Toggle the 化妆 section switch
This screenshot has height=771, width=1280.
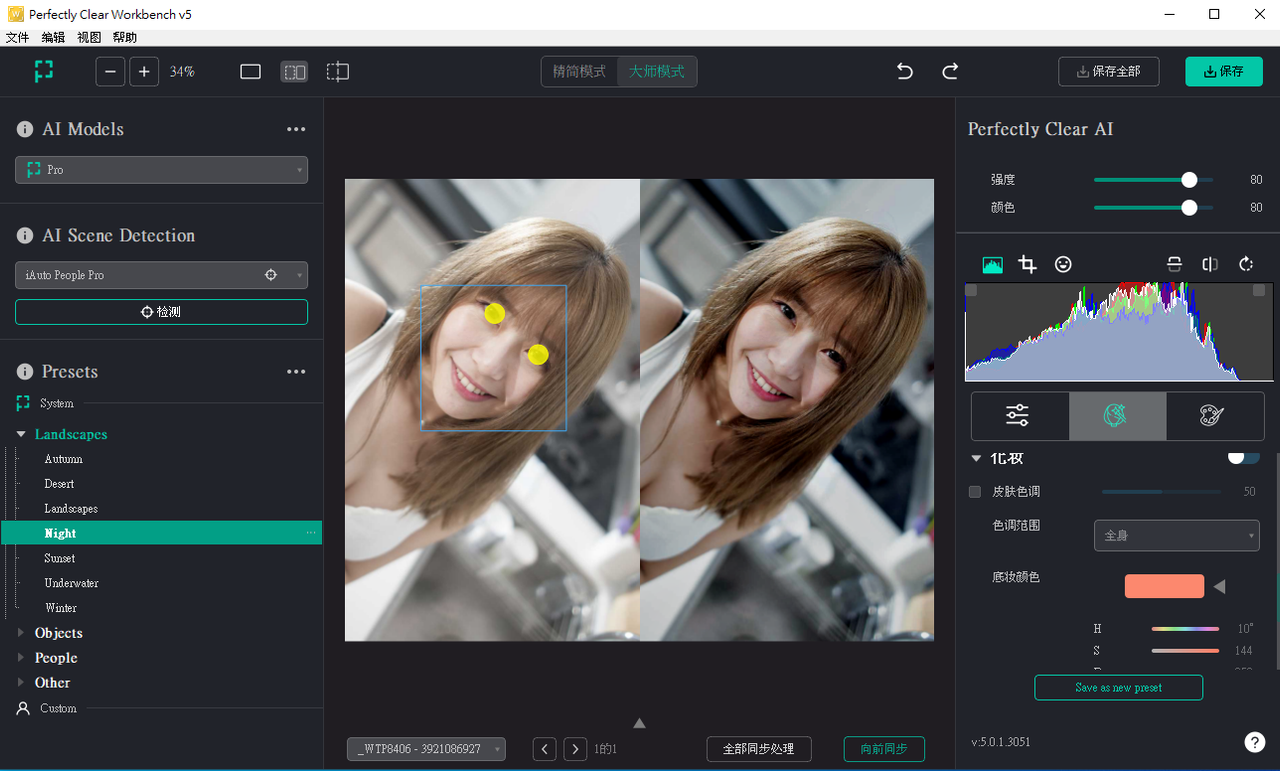[1243, 458]
